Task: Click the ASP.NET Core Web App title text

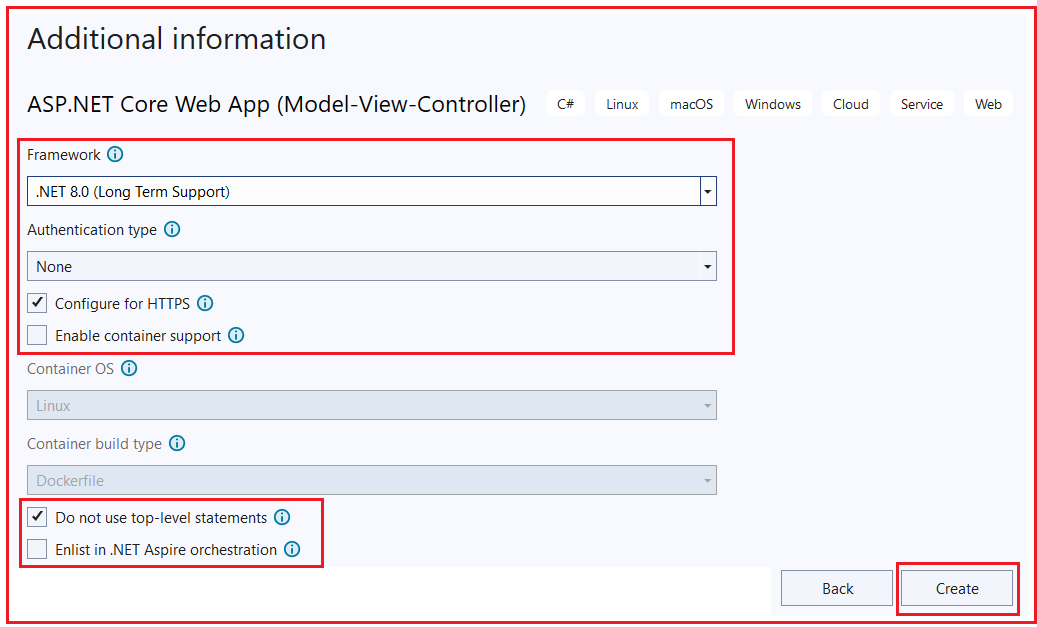Action: (x=276, y=104)
